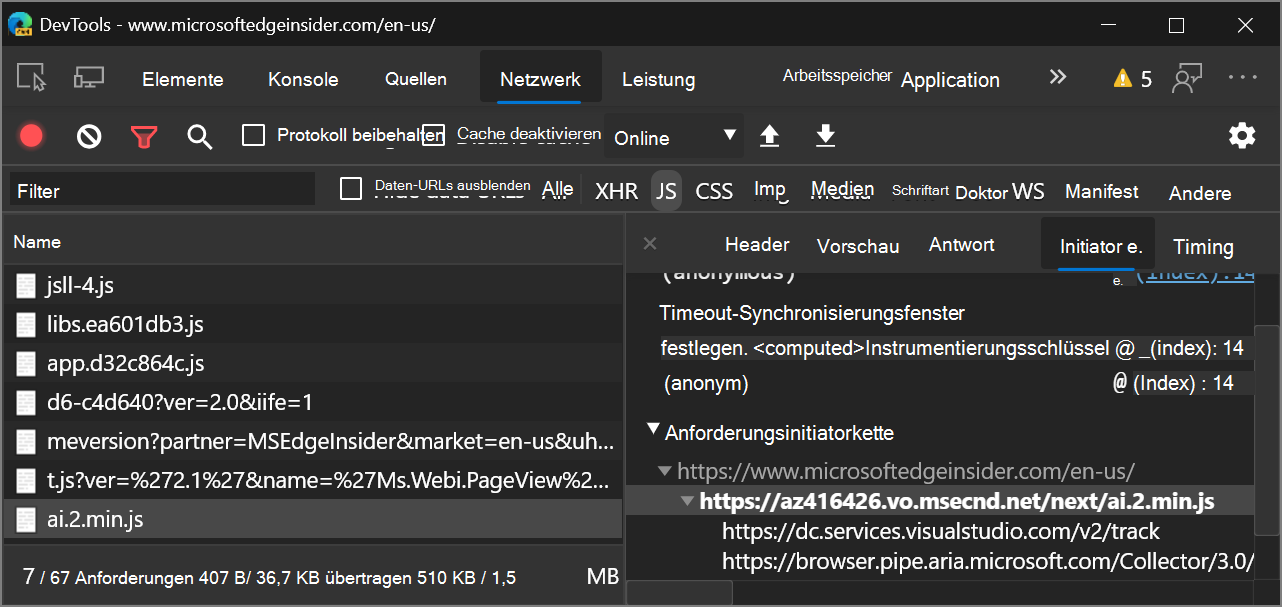Collapse the ai.2.min.js initiator chain node
This screenshot has width=1282, height=607.
(x=688, y=500)
